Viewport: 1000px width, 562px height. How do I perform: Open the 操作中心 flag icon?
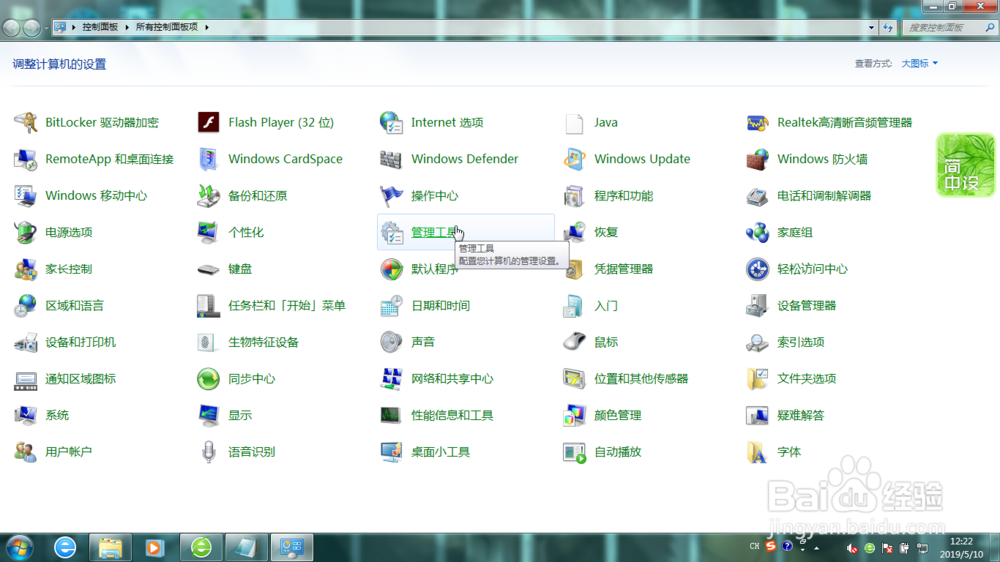tap(391, 196)
